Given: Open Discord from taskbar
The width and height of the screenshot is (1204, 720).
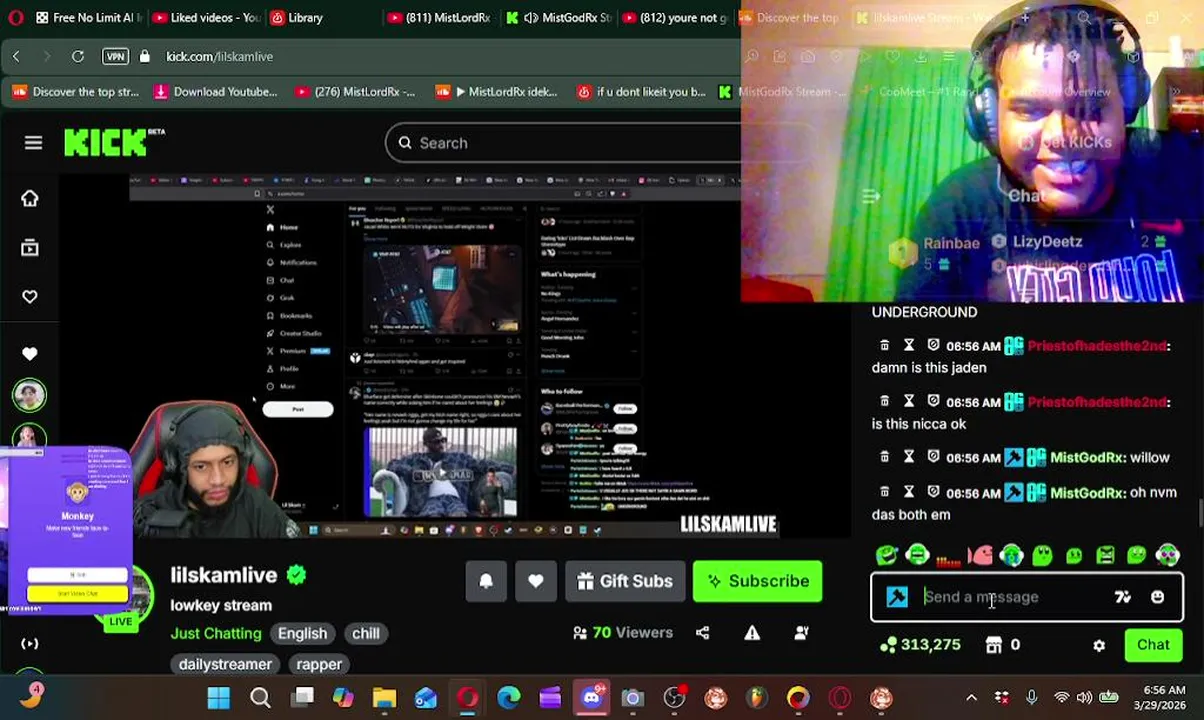Looking at the screenshot, I should click(591, 697).
